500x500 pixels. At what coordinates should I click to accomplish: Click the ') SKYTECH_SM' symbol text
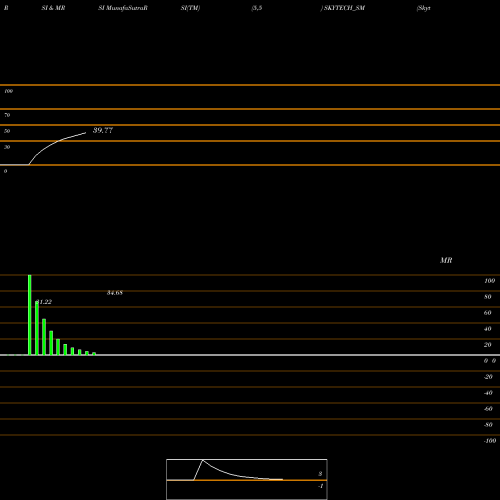(343, 8)
